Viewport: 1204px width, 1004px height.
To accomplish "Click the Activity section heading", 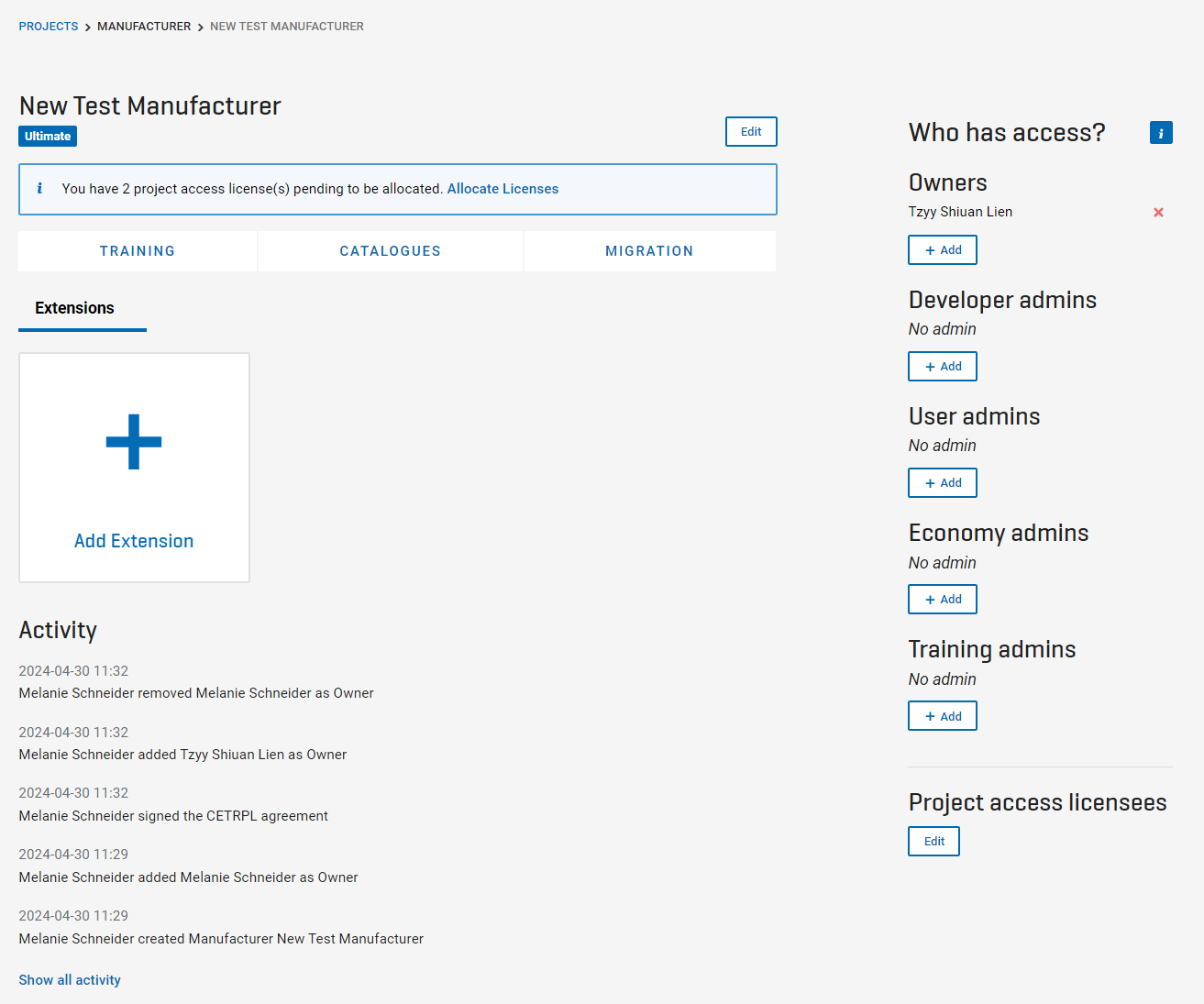I will tap(58, 631).
